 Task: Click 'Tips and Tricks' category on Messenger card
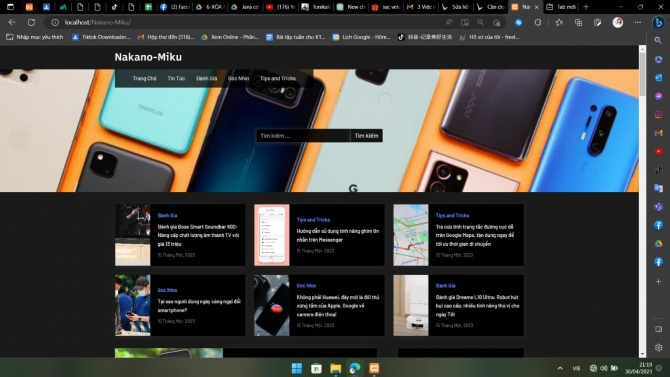click(x=313, y=220)
